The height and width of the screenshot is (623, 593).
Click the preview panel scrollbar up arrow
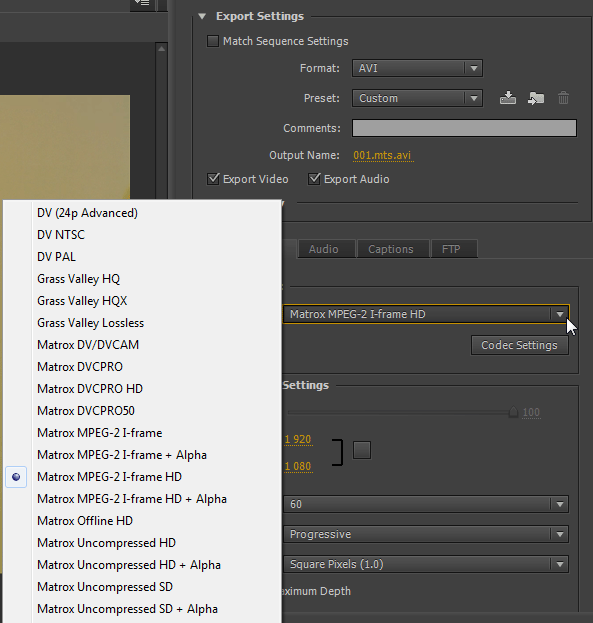pyautogui.click(x=161, y=49)
